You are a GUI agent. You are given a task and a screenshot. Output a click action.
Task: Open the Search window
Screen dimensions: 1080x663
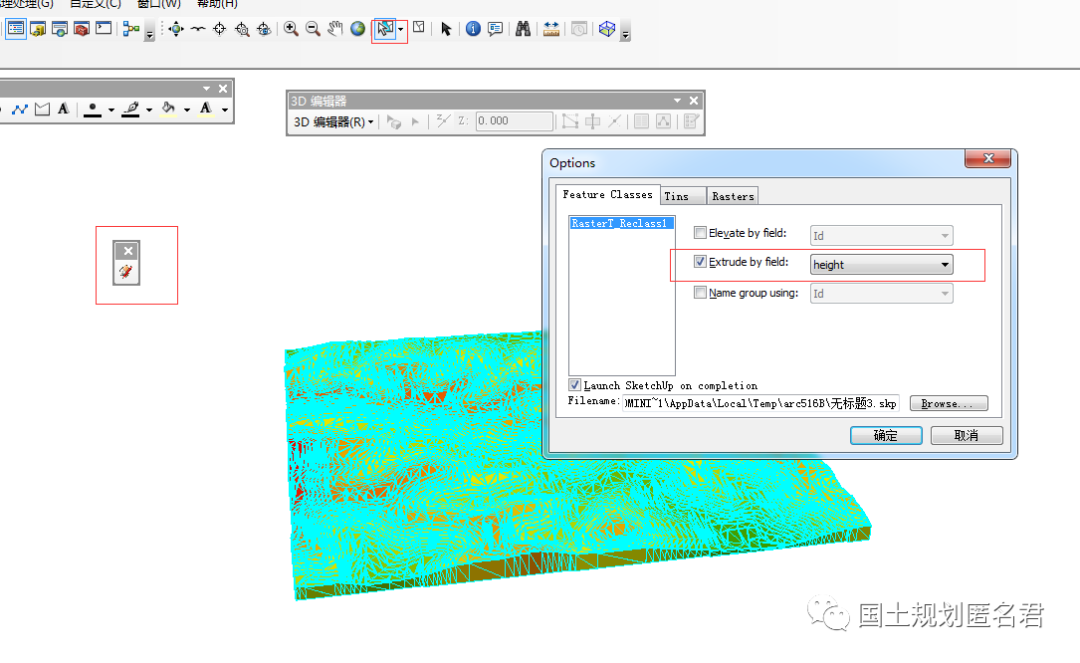(60, 29)
